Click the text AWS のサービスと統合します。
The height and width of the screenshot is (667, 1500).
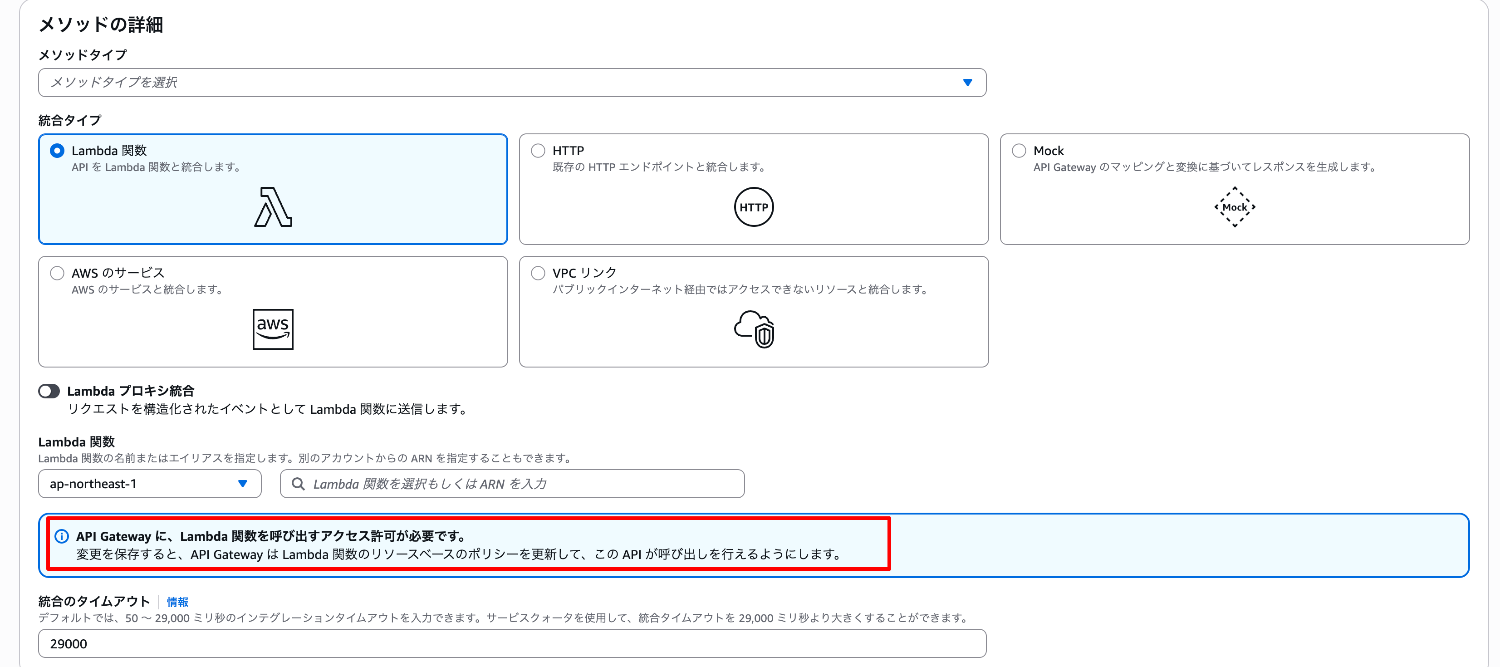(147, 289)
